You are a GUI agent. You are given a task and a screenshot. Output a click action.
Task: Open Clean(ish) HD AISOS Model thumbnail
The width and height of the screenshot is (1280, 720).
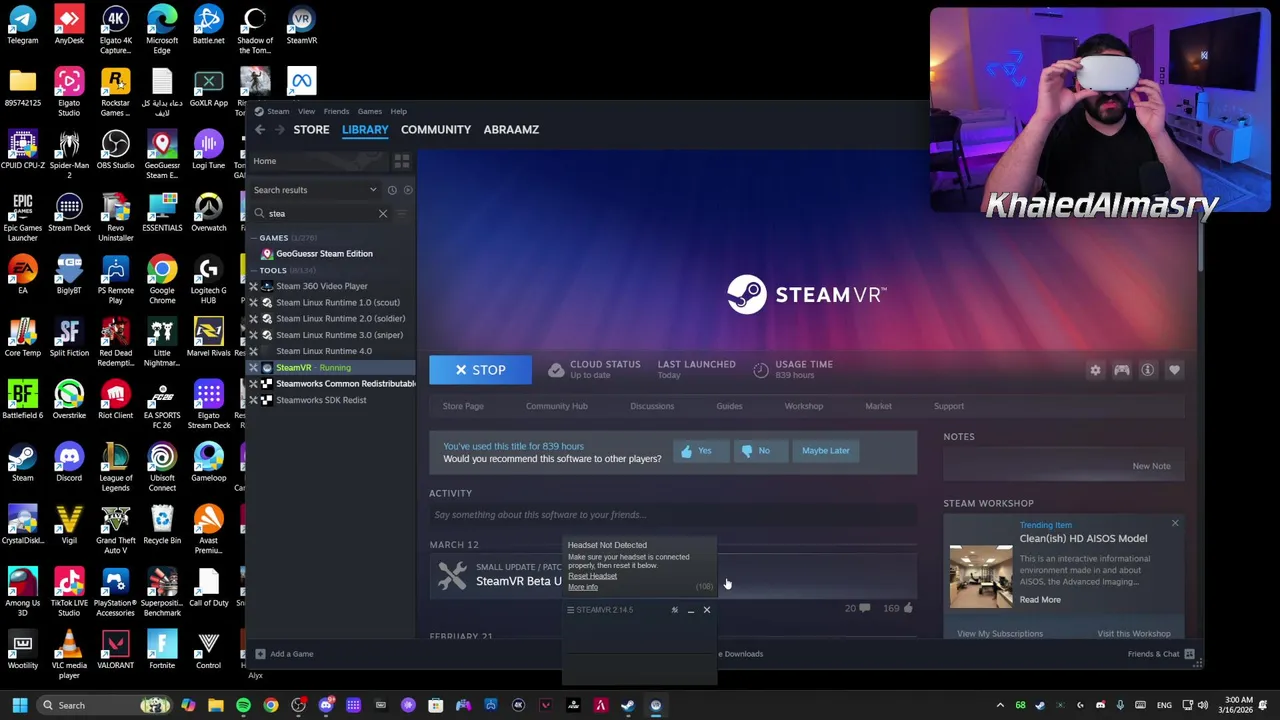tap(981, 576)
